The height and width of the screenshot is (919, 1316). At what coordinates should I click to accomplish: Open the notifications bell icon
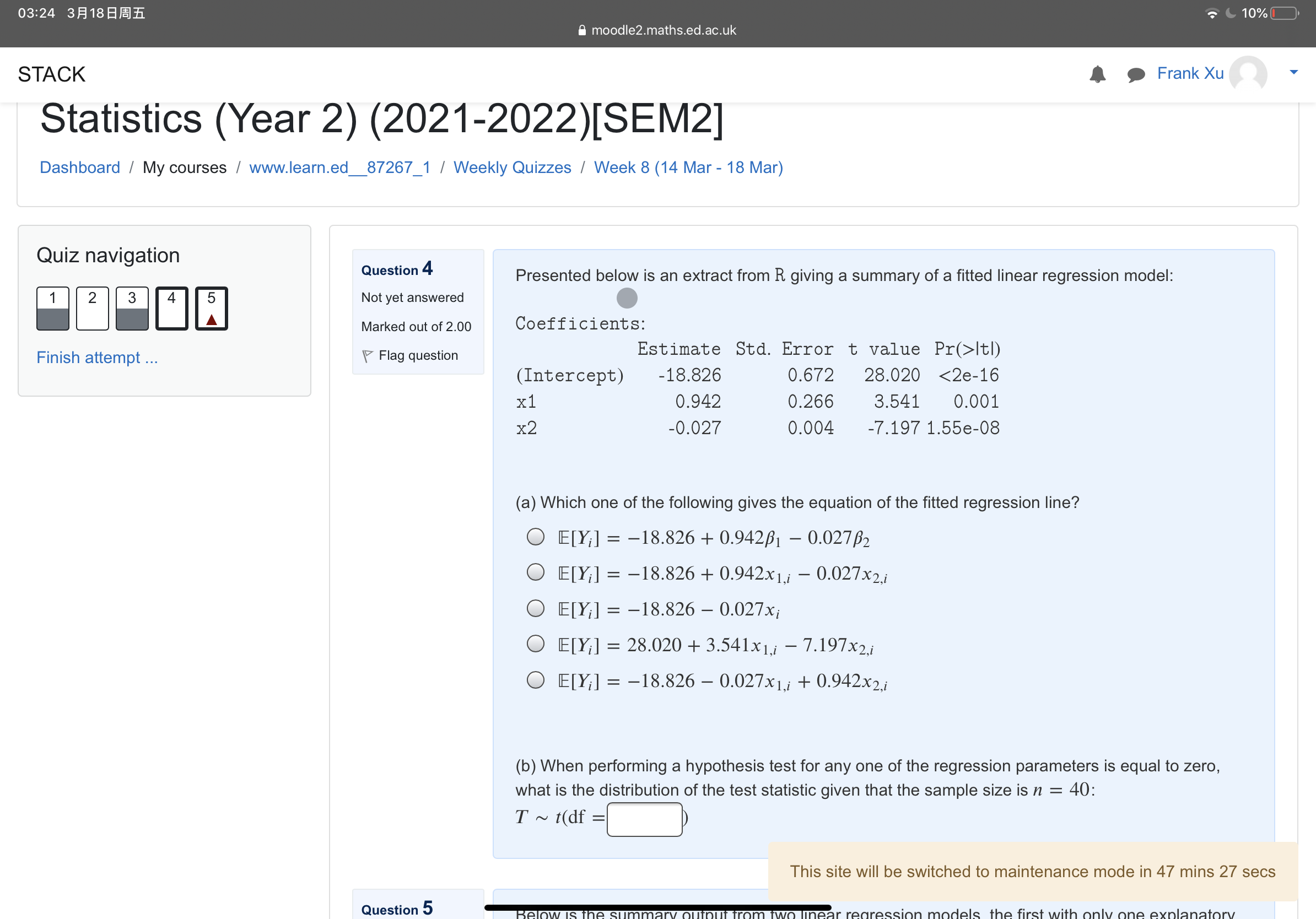pos(1098,74)
